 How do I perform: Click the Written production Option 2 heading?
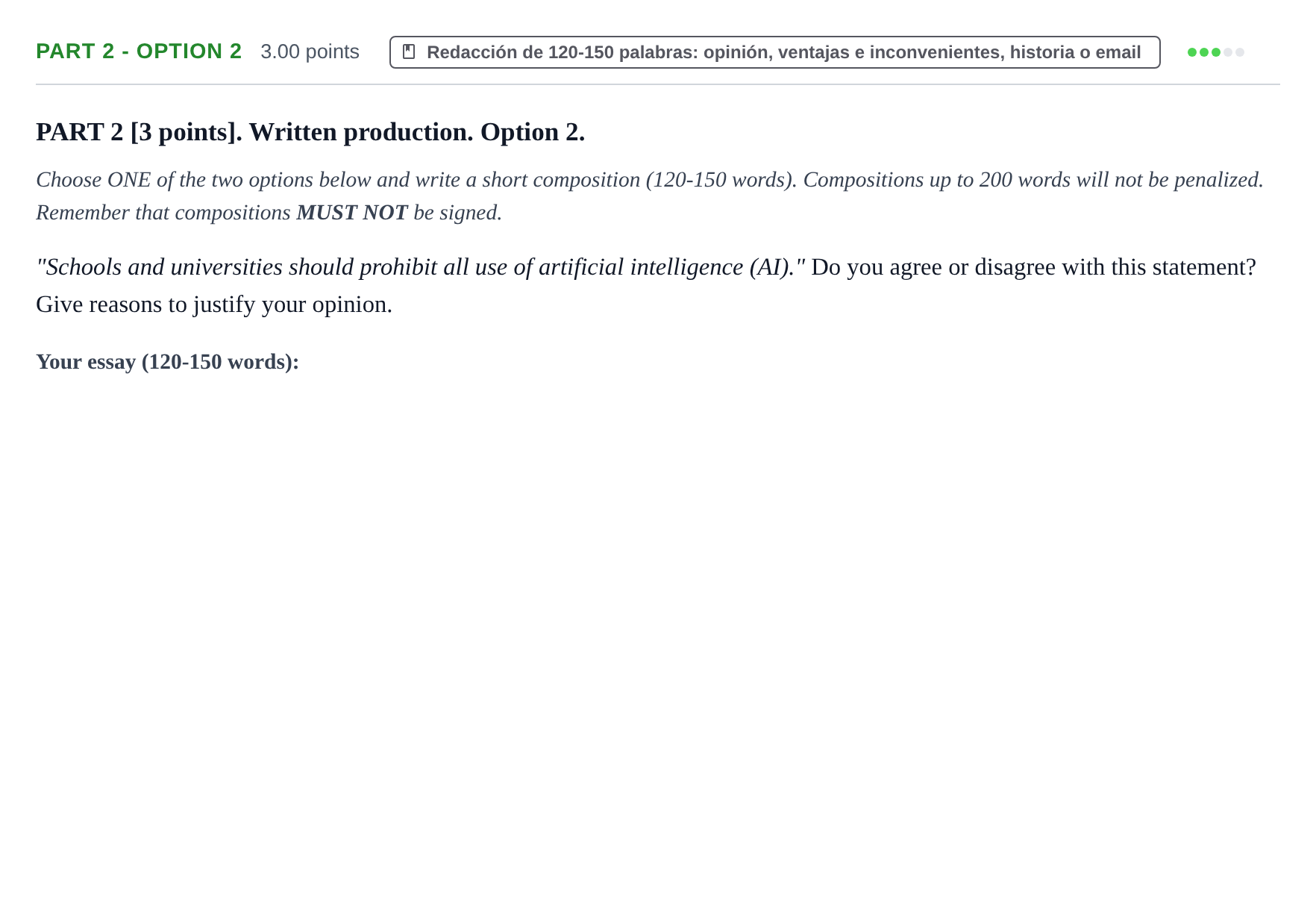pos(310,132)
